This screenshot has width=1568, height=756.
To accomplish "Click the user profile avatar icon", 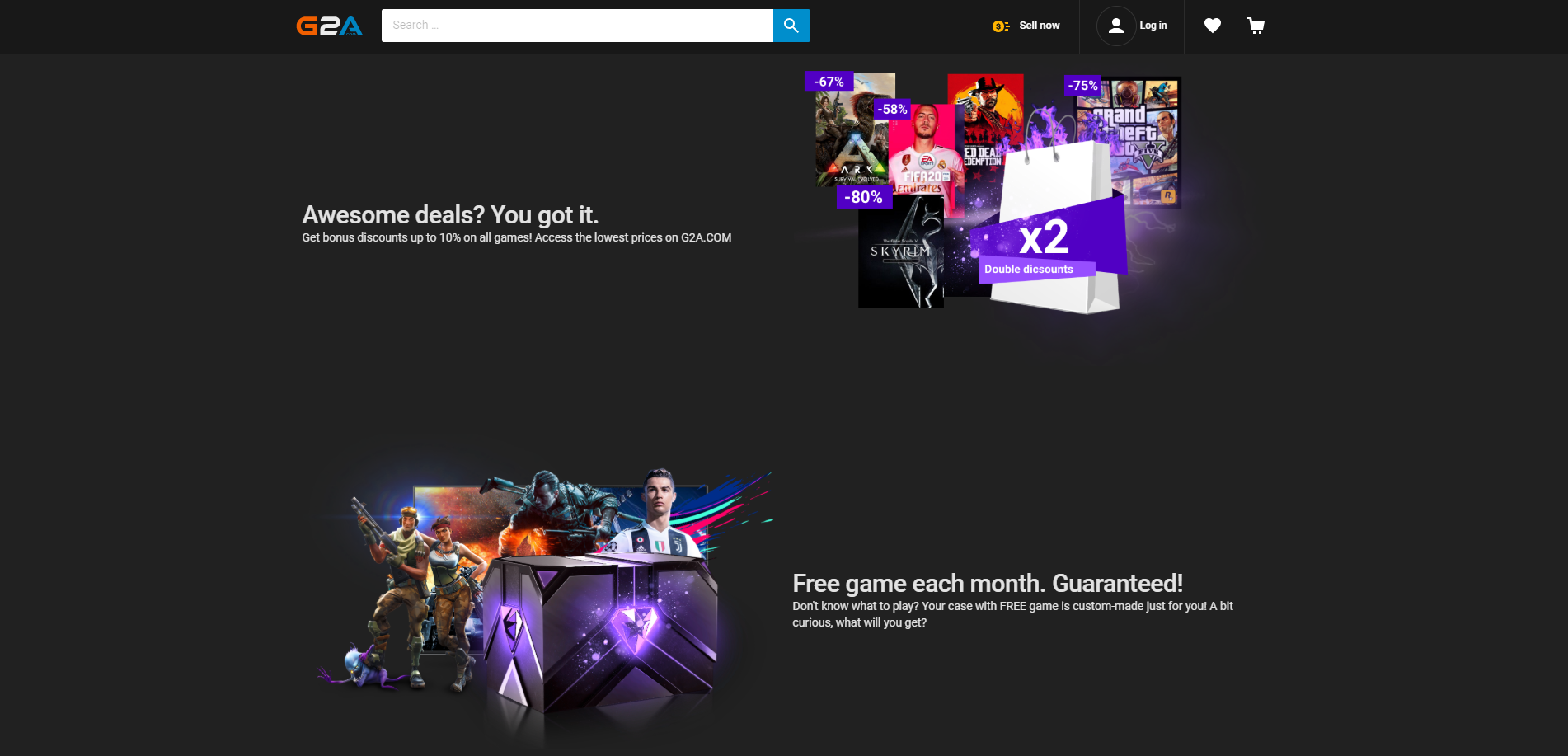I will pos(1116,26).
